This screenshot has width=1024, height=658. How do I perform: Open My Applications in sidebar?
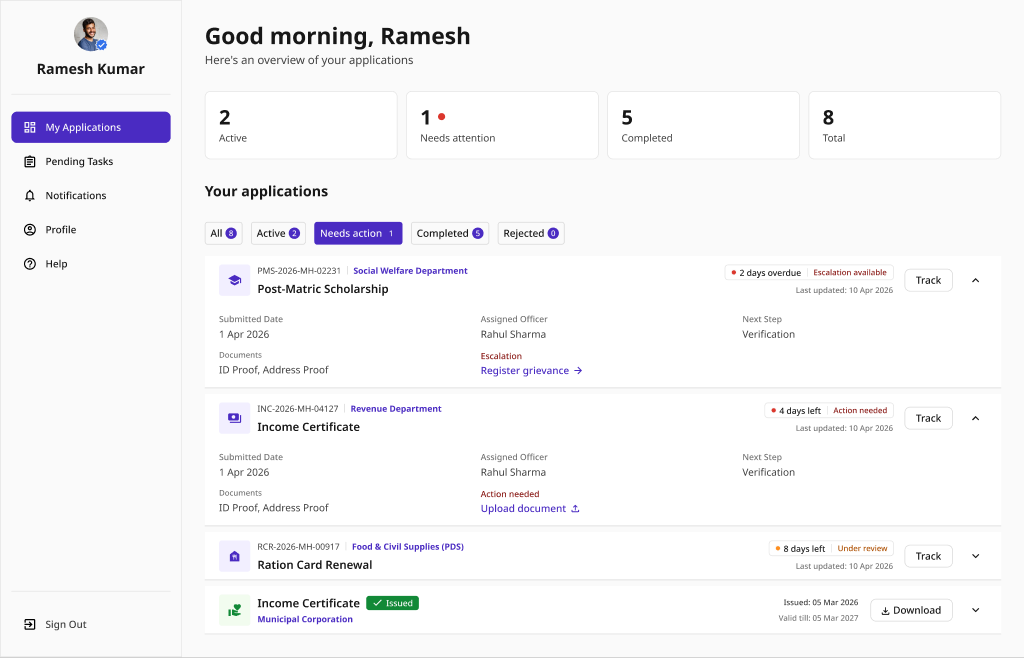[x=91, y=127]
